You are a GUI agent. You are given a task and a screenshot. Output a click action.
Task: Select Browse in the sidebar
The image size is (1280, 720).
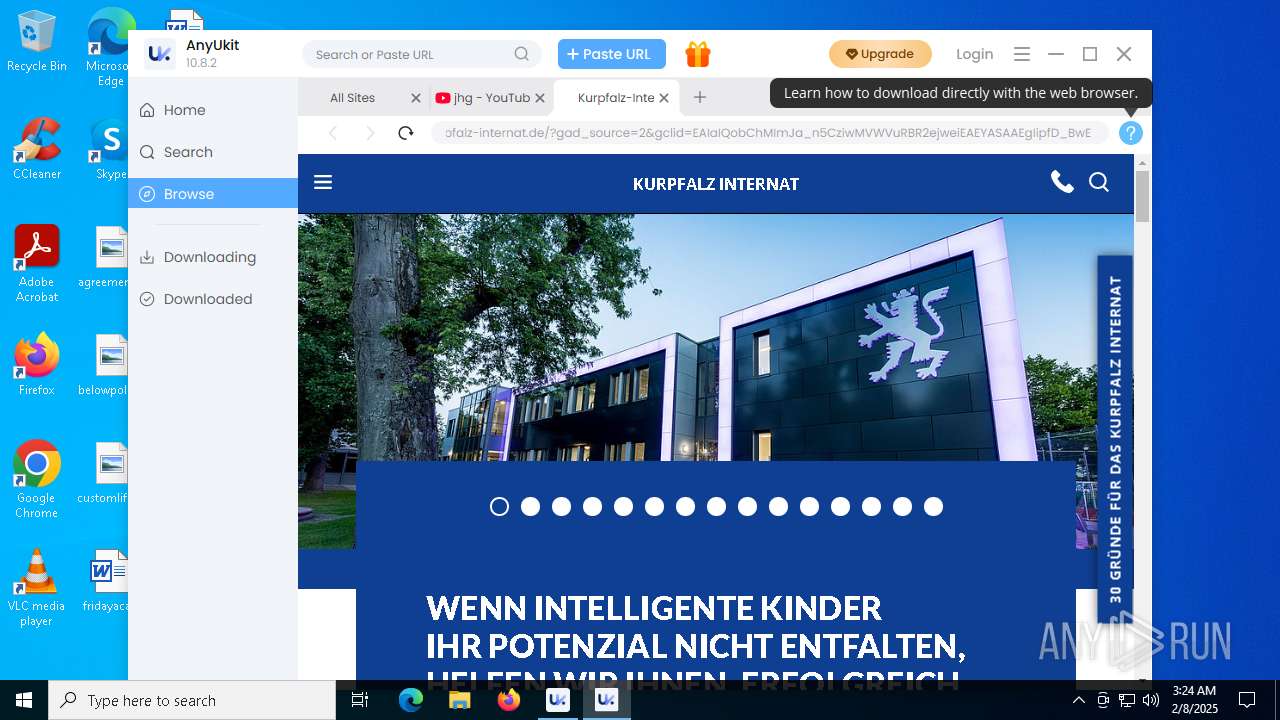pos(213,194)
